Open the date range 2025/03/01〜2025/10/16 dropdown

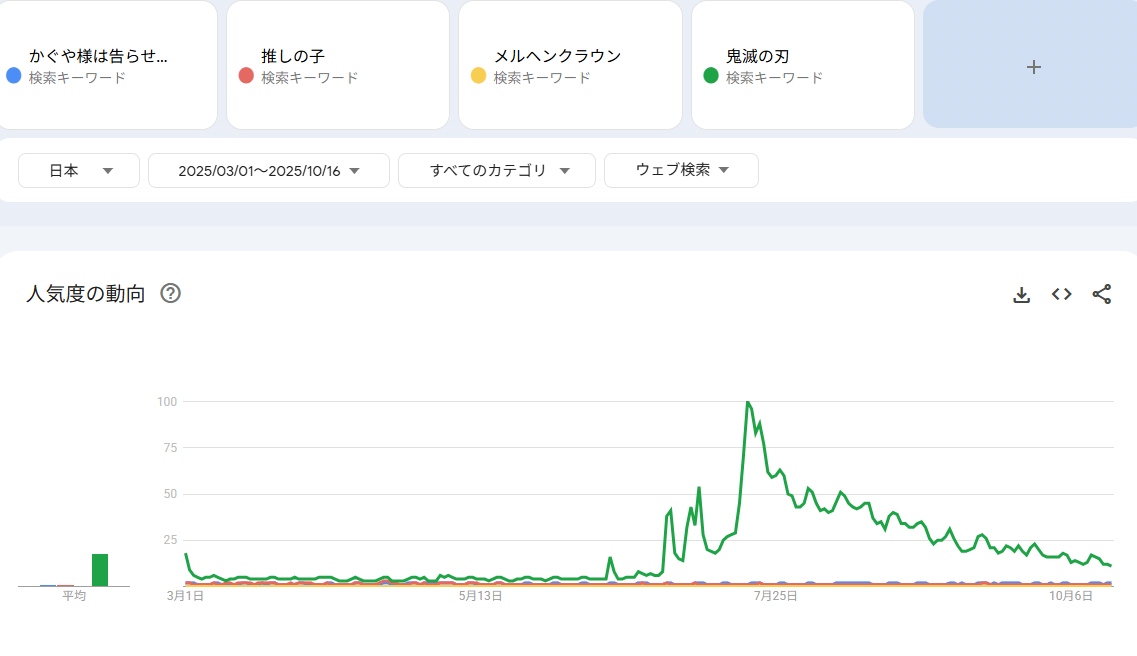pyautogui.click(x=268, y=171)
